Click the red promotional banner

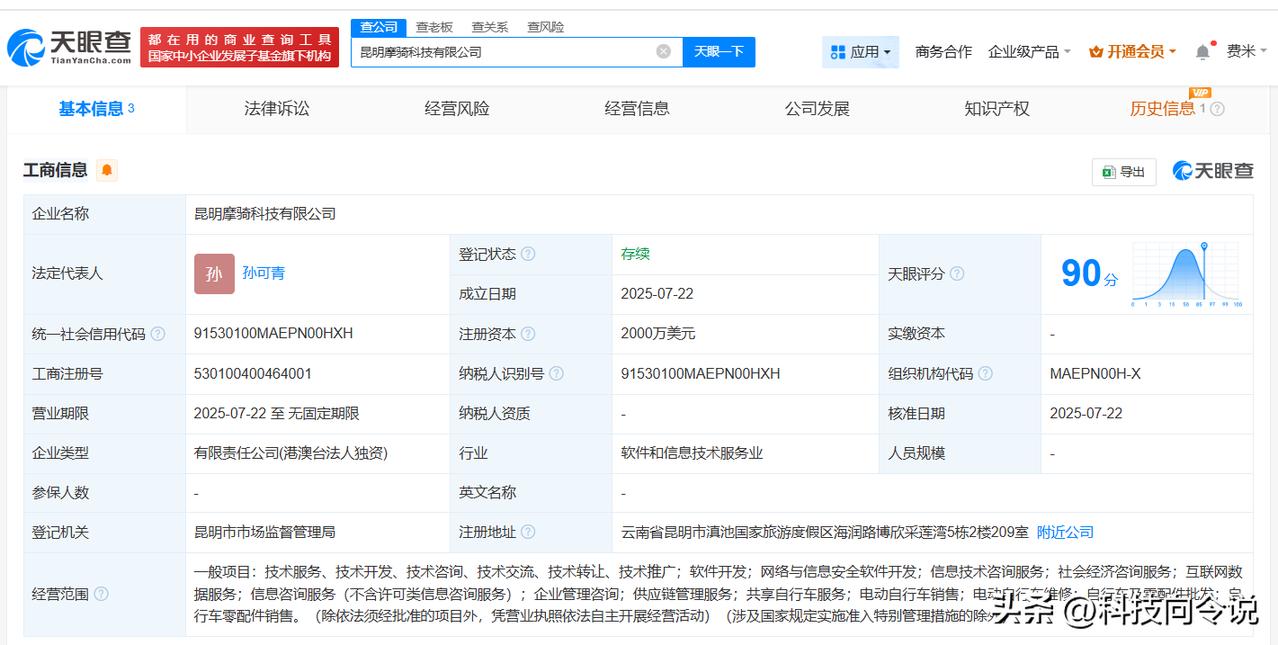coord(240,47)
